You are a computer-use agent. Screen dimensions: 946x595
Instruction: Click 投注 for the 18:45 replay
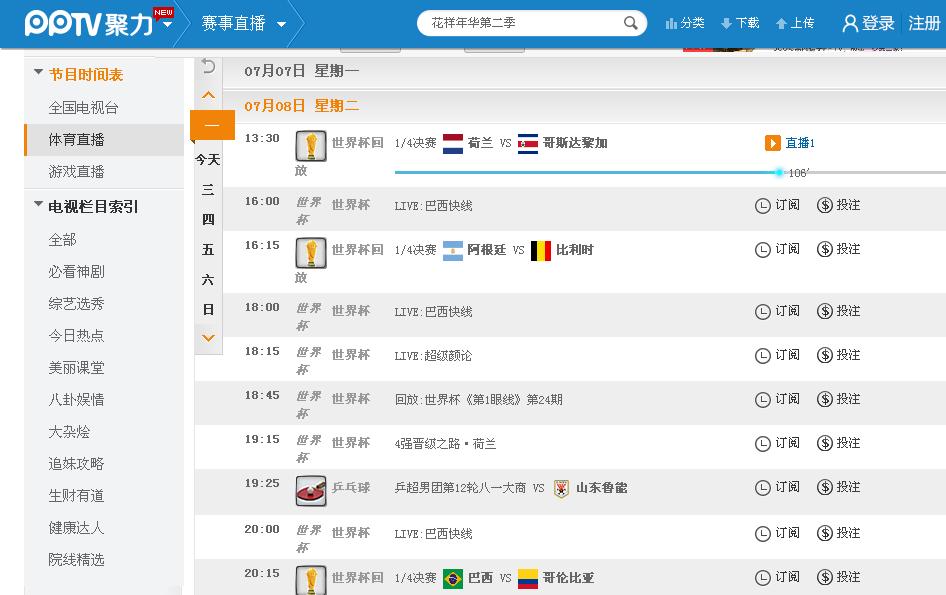point(839,399)
